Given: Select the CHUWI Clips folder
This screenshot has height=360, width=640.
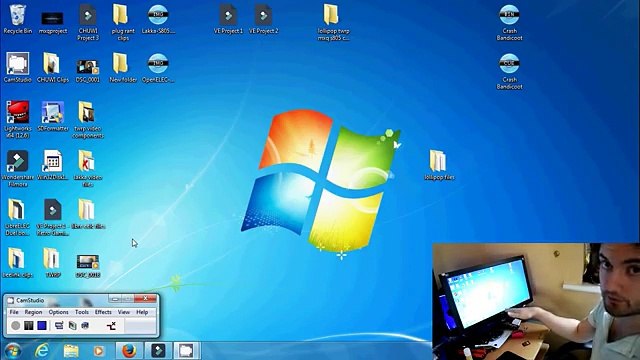Looking at the screenshot, I should click(x=53, y=67).
